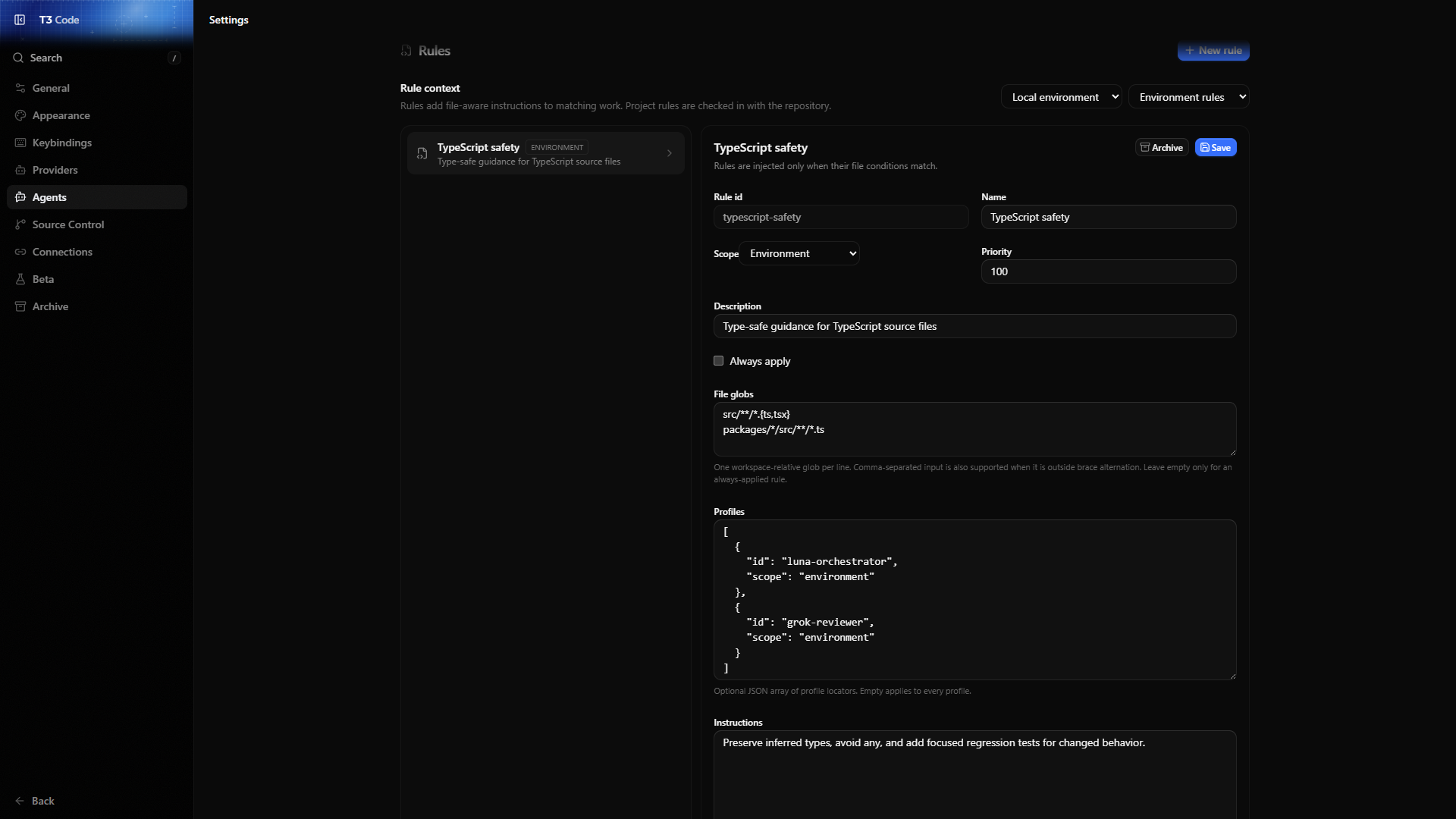Viewport: 1456px width, 819px height.
Task: Click inside the File globs textarea
Action: point(975,429)
